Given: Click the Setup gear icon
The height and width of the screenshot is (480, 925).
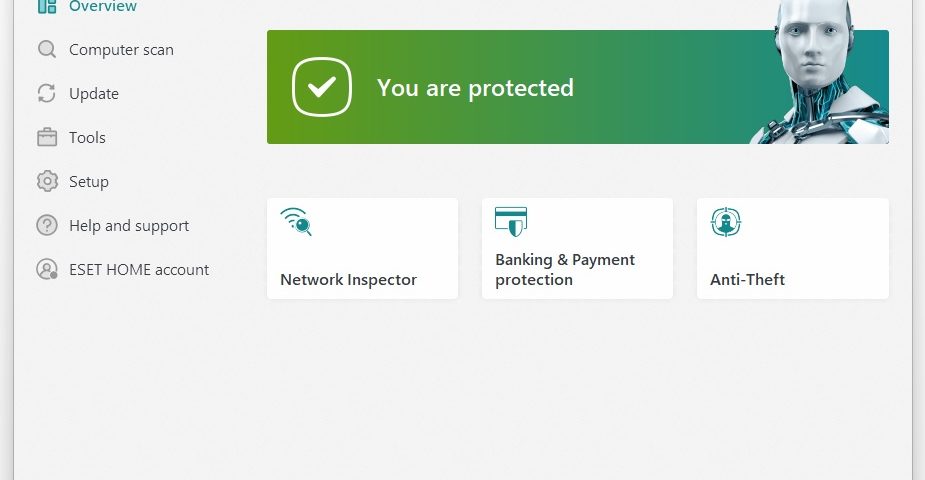Looking at the screenshot, I should [x=46, y=182].
